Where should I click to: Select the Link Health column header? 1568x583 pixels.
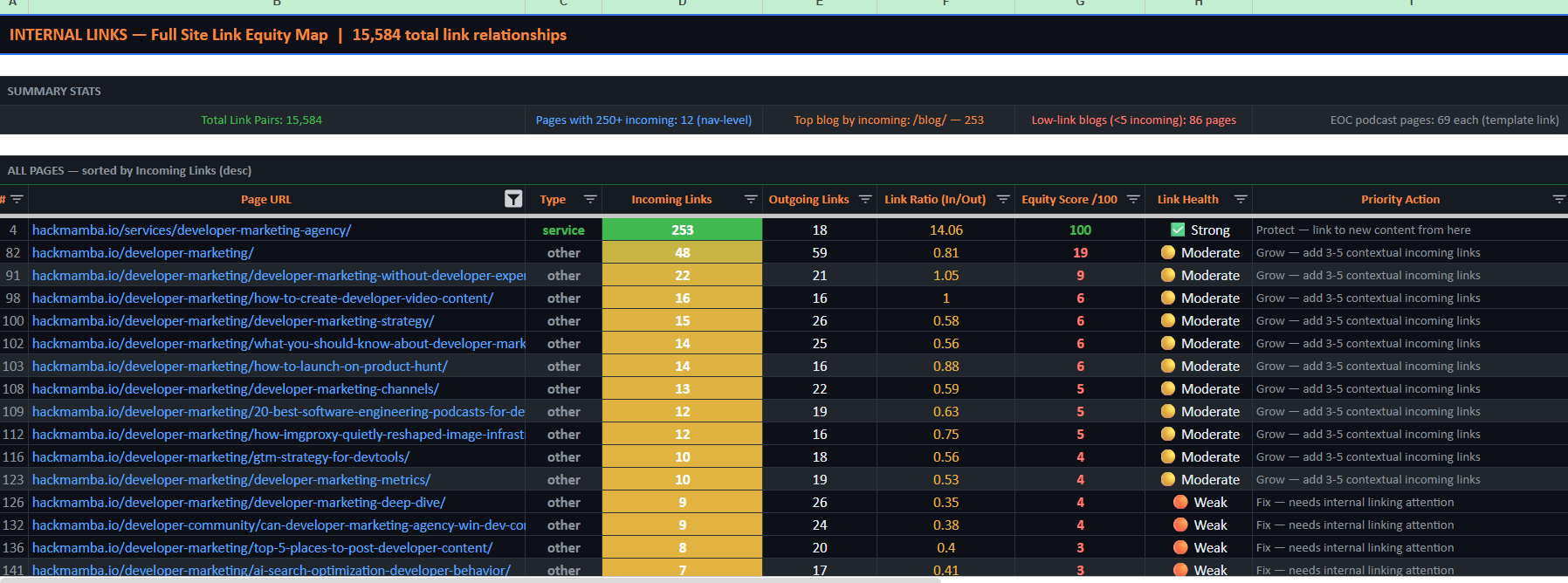click(x=1199, y=199)
